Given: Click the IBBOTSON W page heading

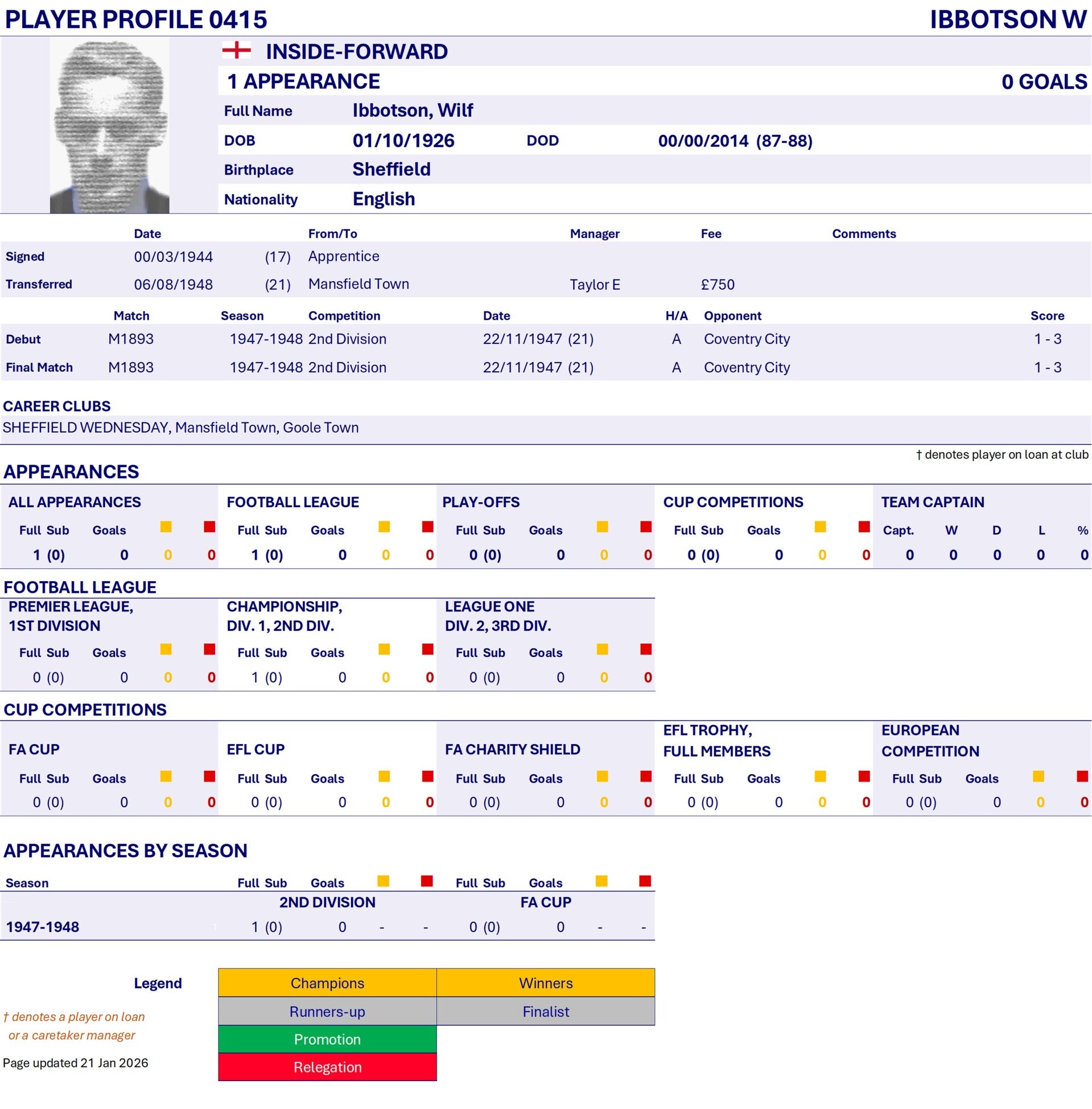Looking at the screenshot, I should 1008,19.
